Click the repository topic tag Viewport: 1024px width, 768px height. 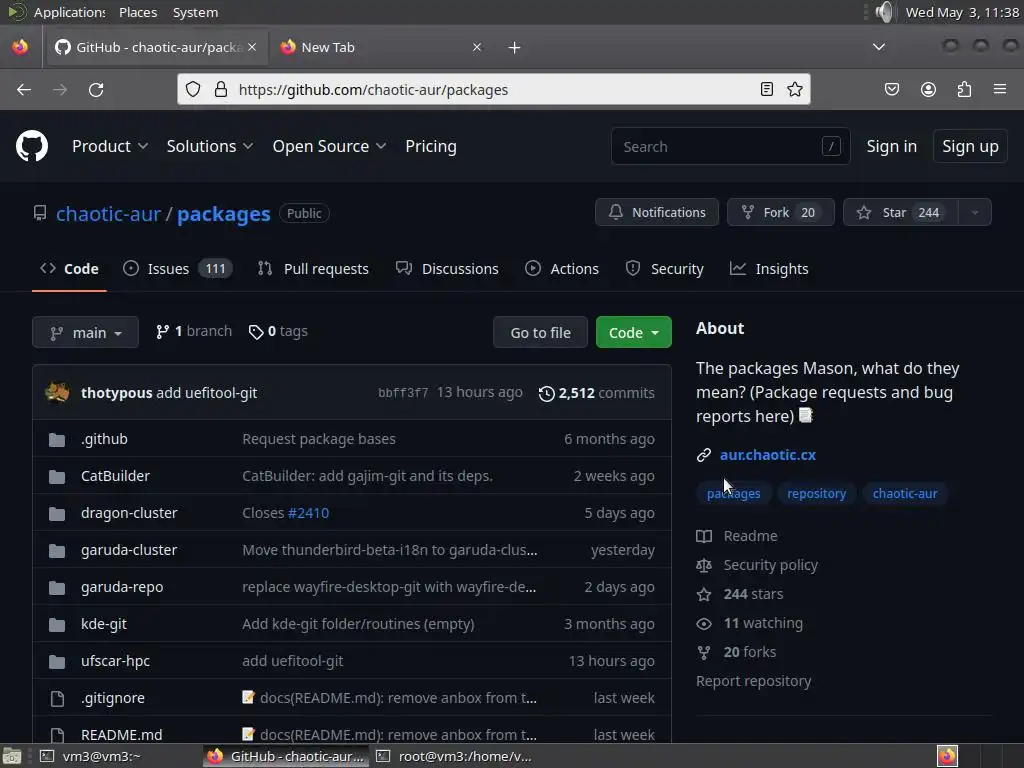816,494
